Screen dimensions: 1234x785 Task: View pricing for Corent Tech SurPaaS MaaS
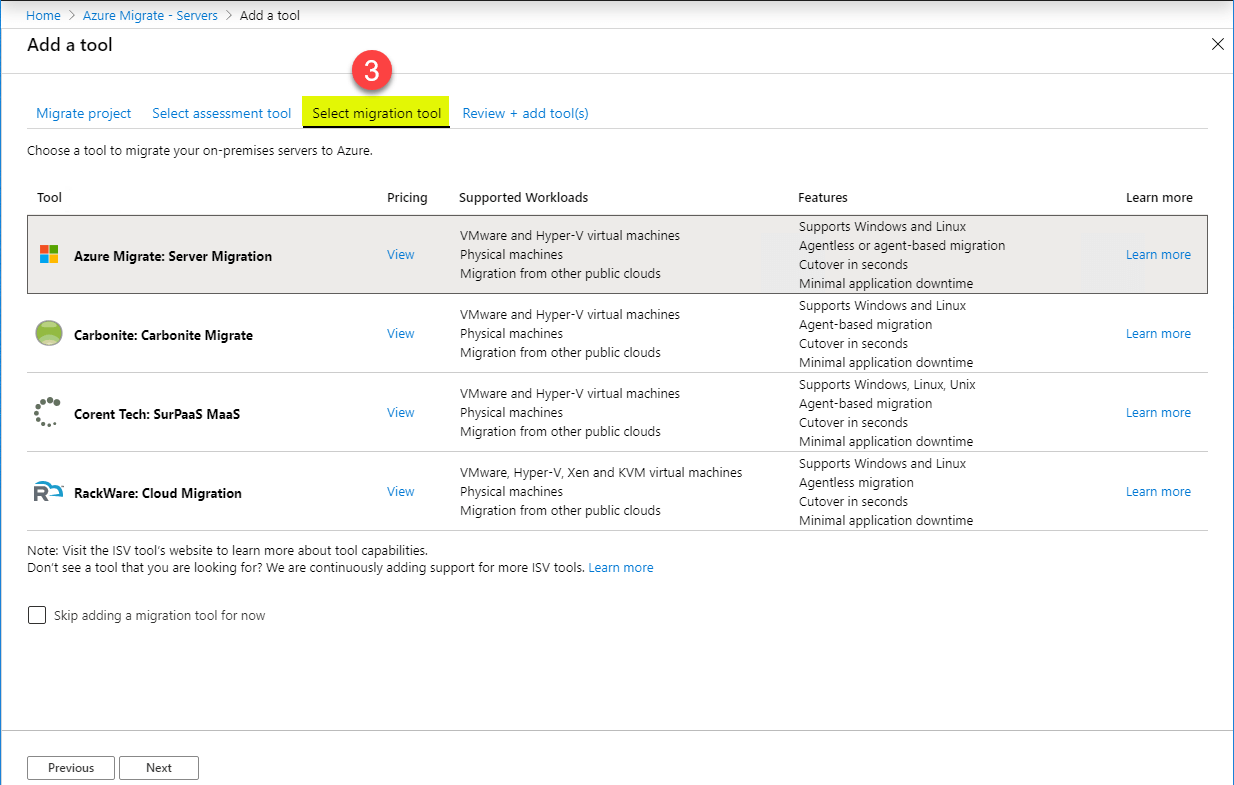400,413
